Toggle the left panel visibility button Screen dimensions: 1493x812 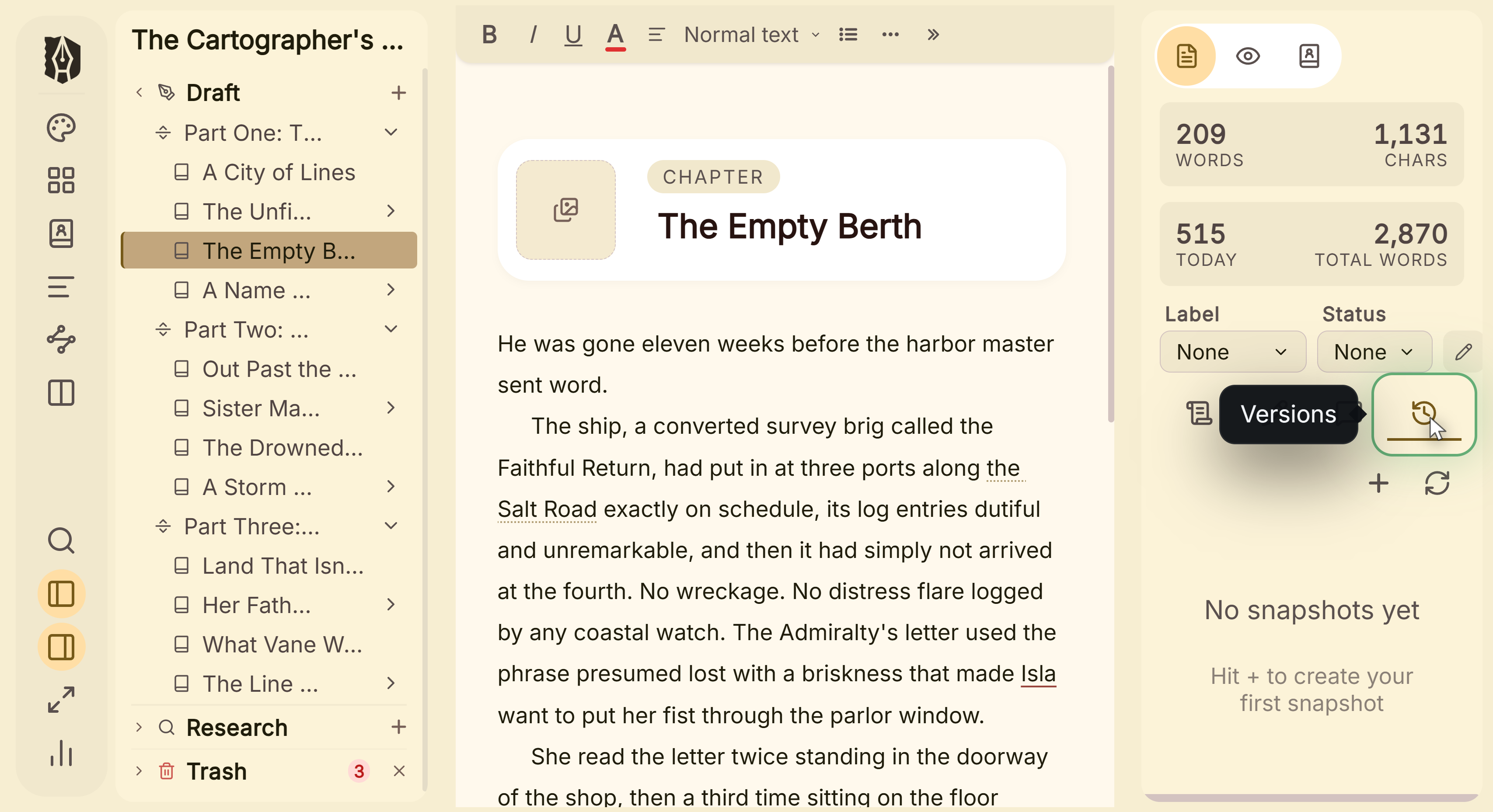click(x=61, y=593)
